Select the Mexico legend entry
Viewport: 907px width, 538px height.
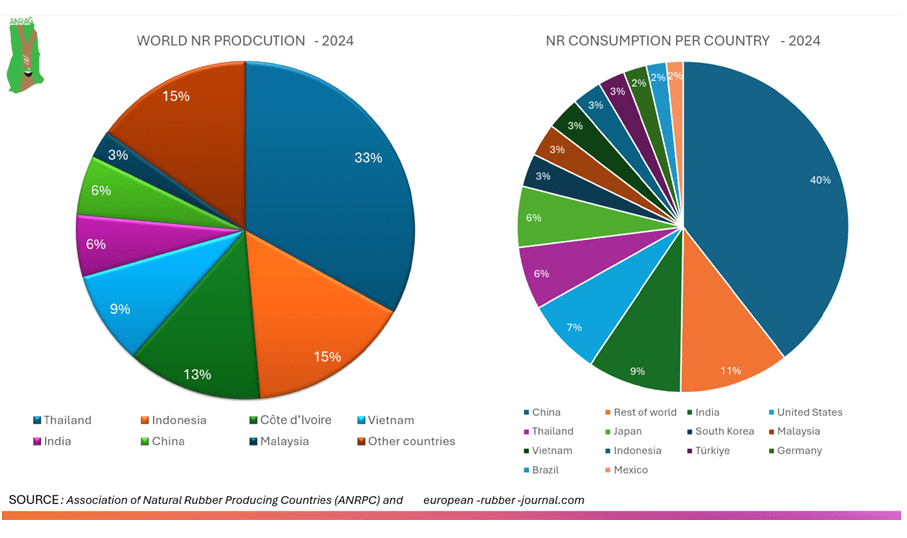tap(630, 470)
